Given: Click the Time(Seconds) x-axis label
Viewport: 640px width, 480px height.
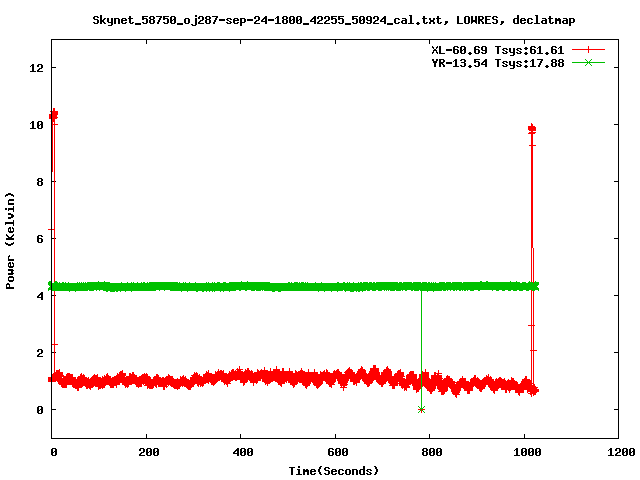Looking at the screenshot, I should [333, 471].
